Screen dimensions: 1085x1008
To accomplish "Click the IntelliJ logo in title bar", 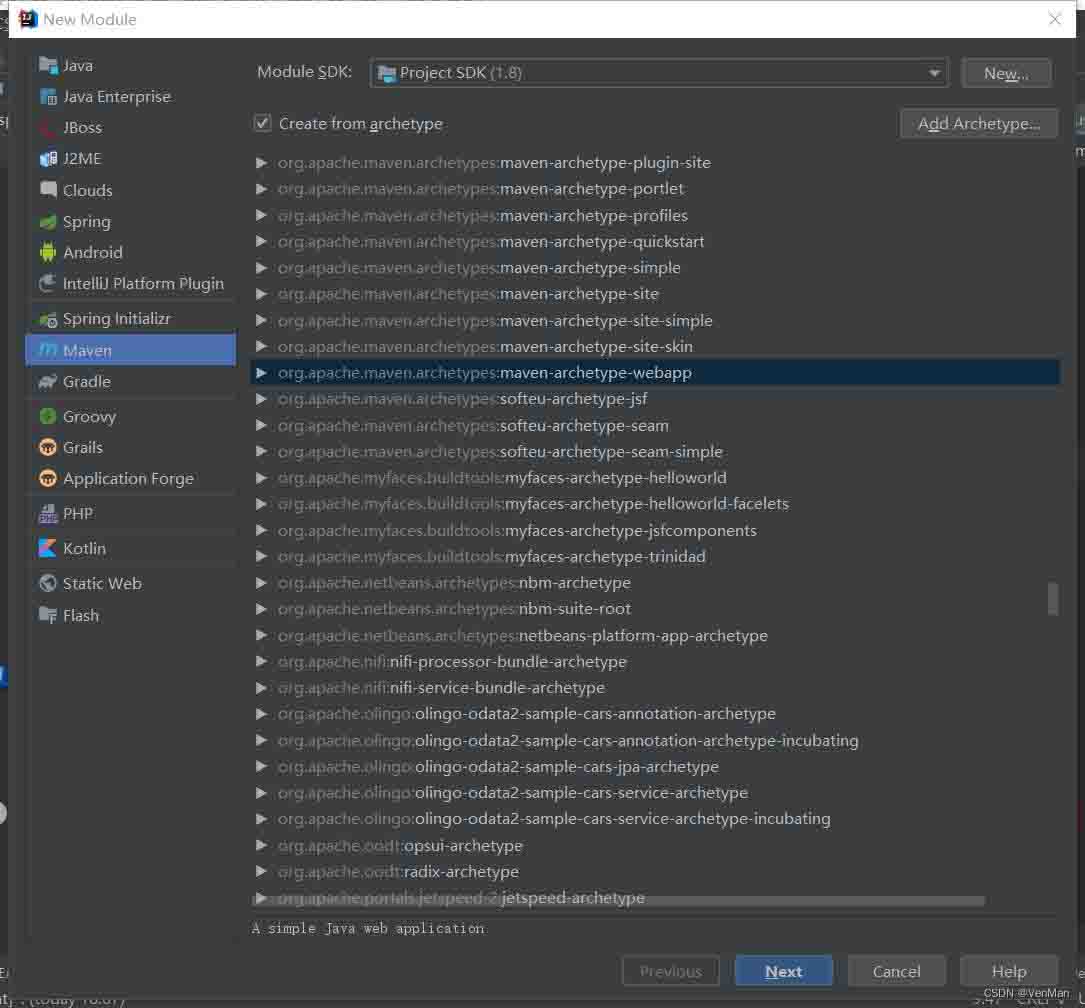I will pyautogui.click(x=28, y=19).
